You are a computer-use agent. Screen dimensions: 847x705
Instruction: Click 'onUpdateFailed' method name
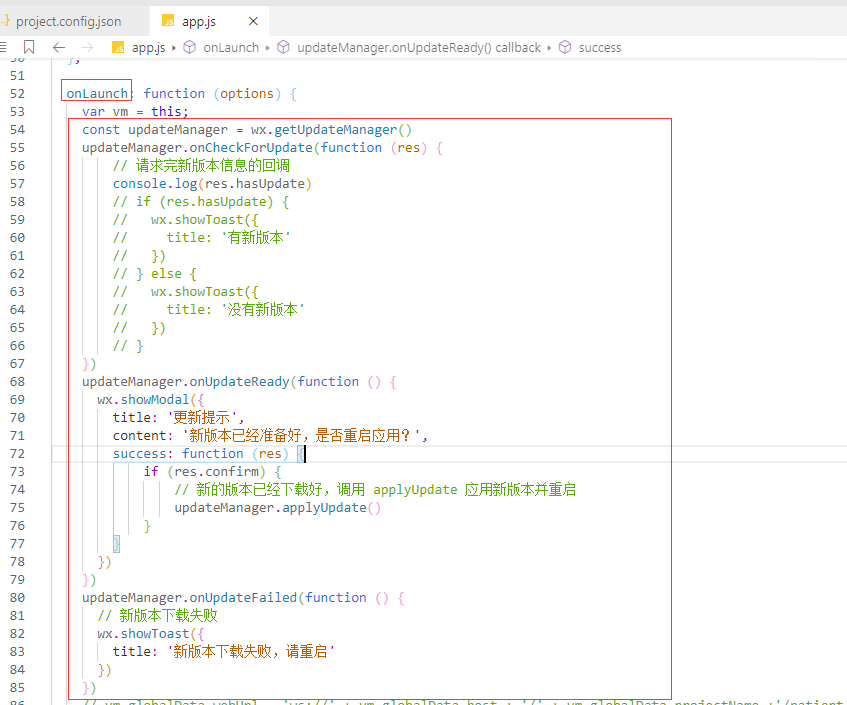243,598
